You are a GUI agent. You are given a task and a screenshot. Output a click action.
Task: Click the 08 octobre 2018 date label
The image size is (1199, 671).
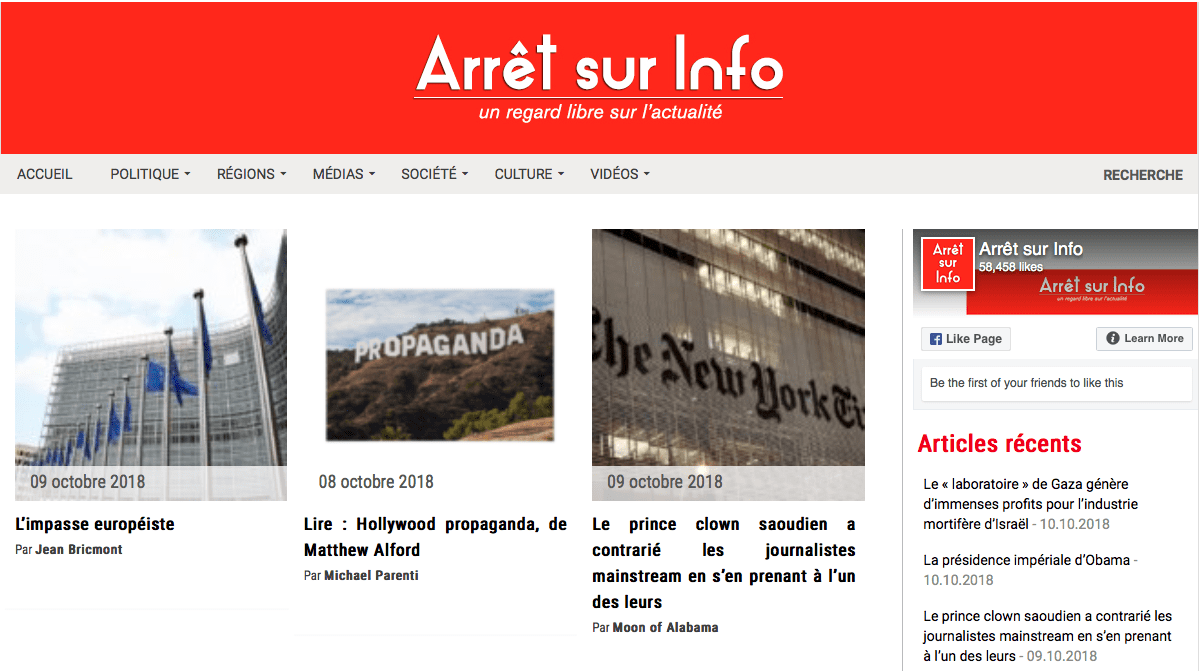[x=376, y=482]
